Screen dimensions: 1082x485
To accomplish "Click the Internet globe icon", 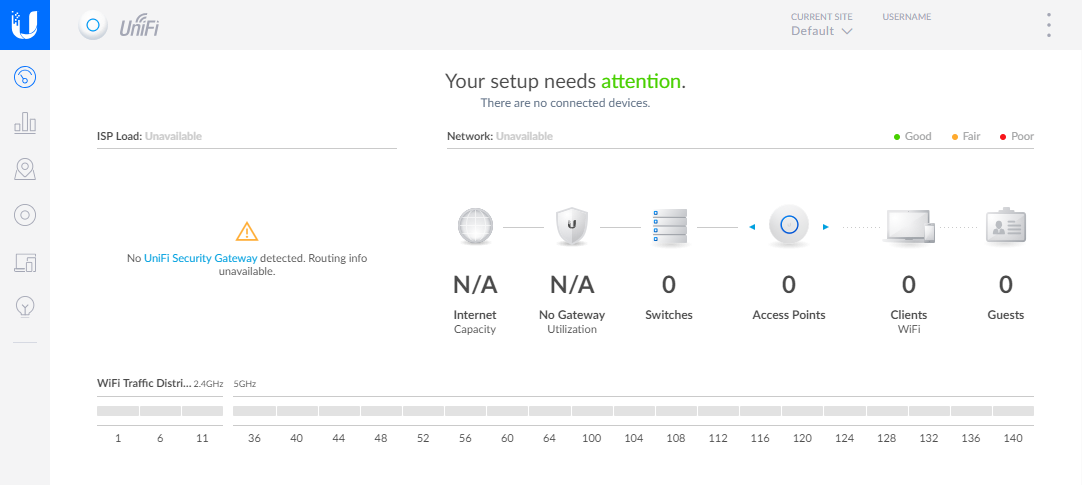I will (x=475, y=226).
